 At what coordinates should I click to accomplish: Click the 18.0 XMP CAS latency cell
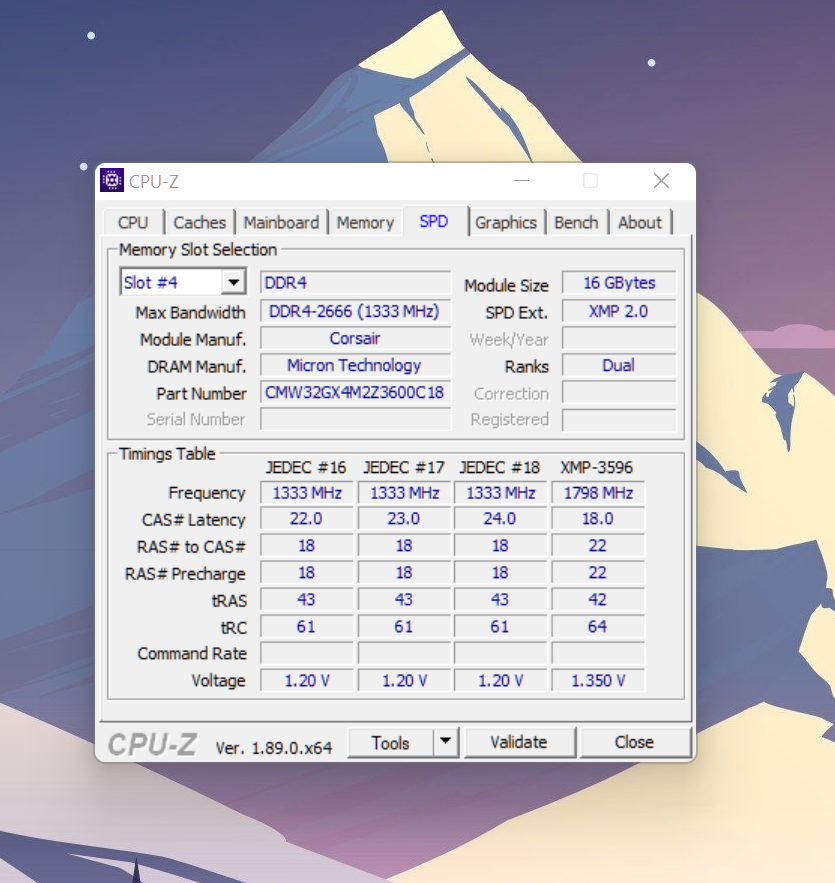point(598,519)
